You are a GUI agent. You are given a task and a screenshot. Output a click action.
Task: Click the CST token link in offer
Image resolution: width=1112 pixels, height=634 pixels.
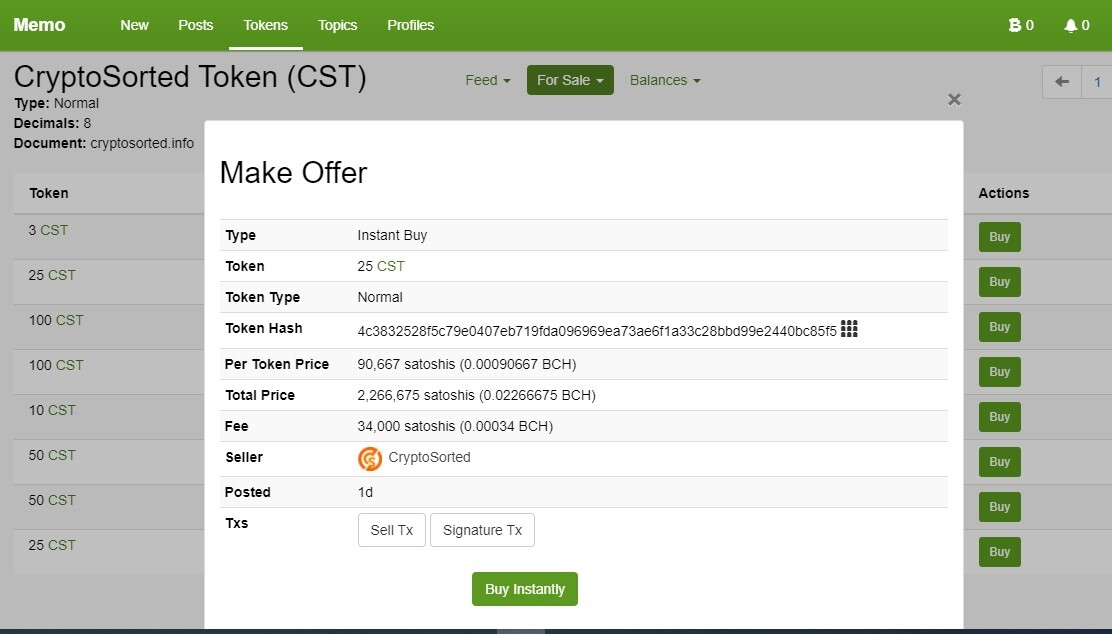pyautogui.click(x=391, y=266)
